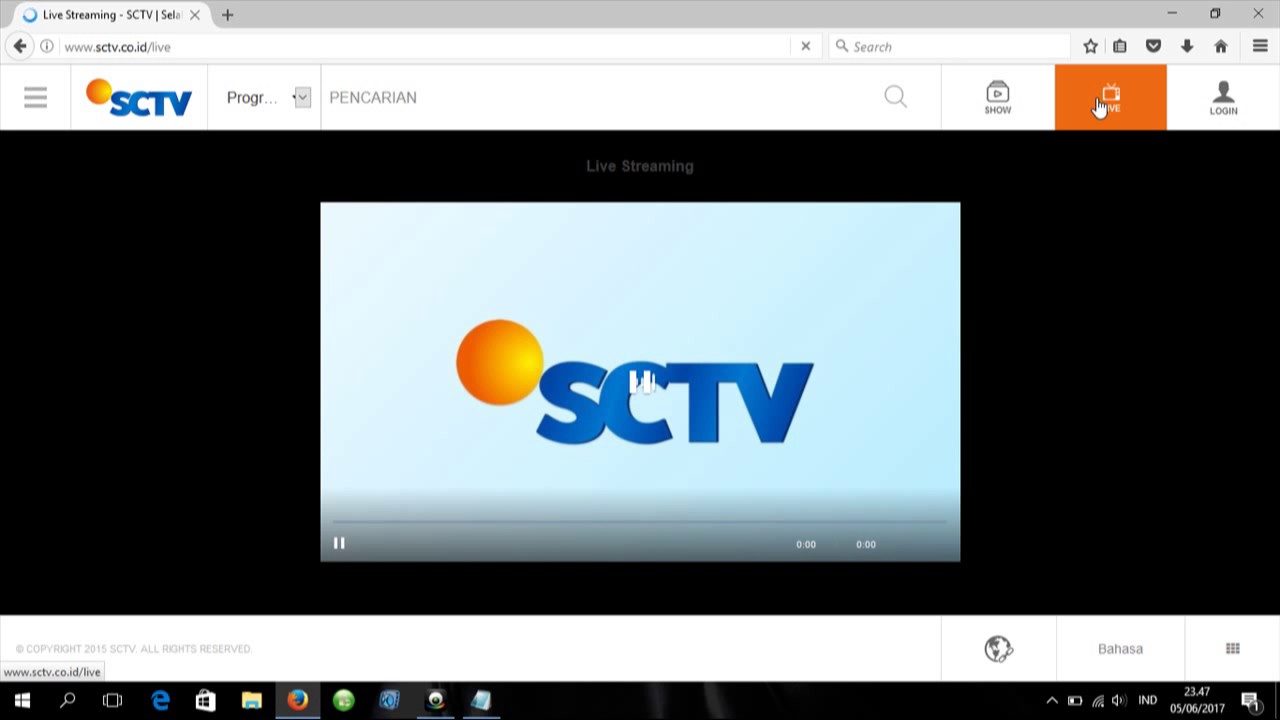Image resolution: width=1280 pixels, height=720 pixels.
Task: Bookmark this page with the star
Action: pos(1090,46)
